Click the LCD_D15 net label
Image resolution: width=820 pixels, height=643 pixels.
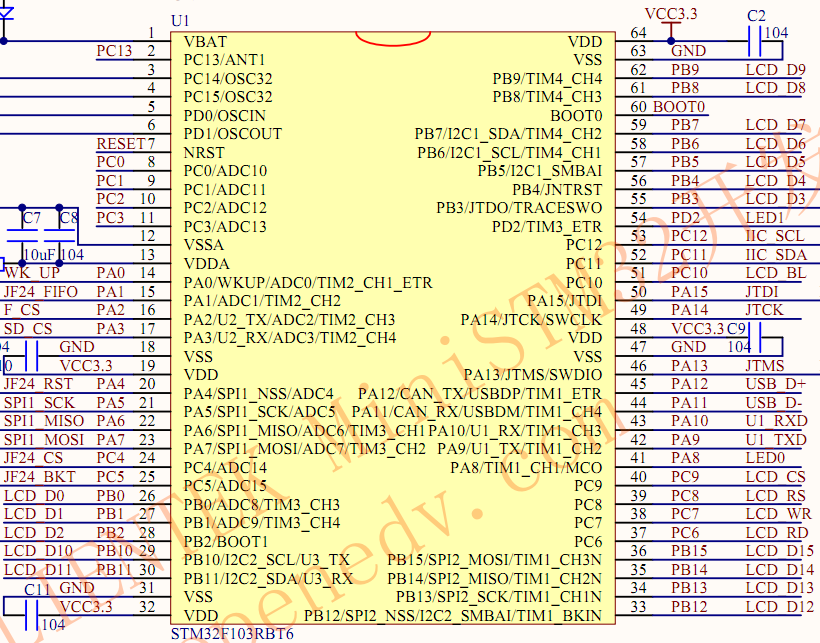pyautogui.click(x=780, y=551)
